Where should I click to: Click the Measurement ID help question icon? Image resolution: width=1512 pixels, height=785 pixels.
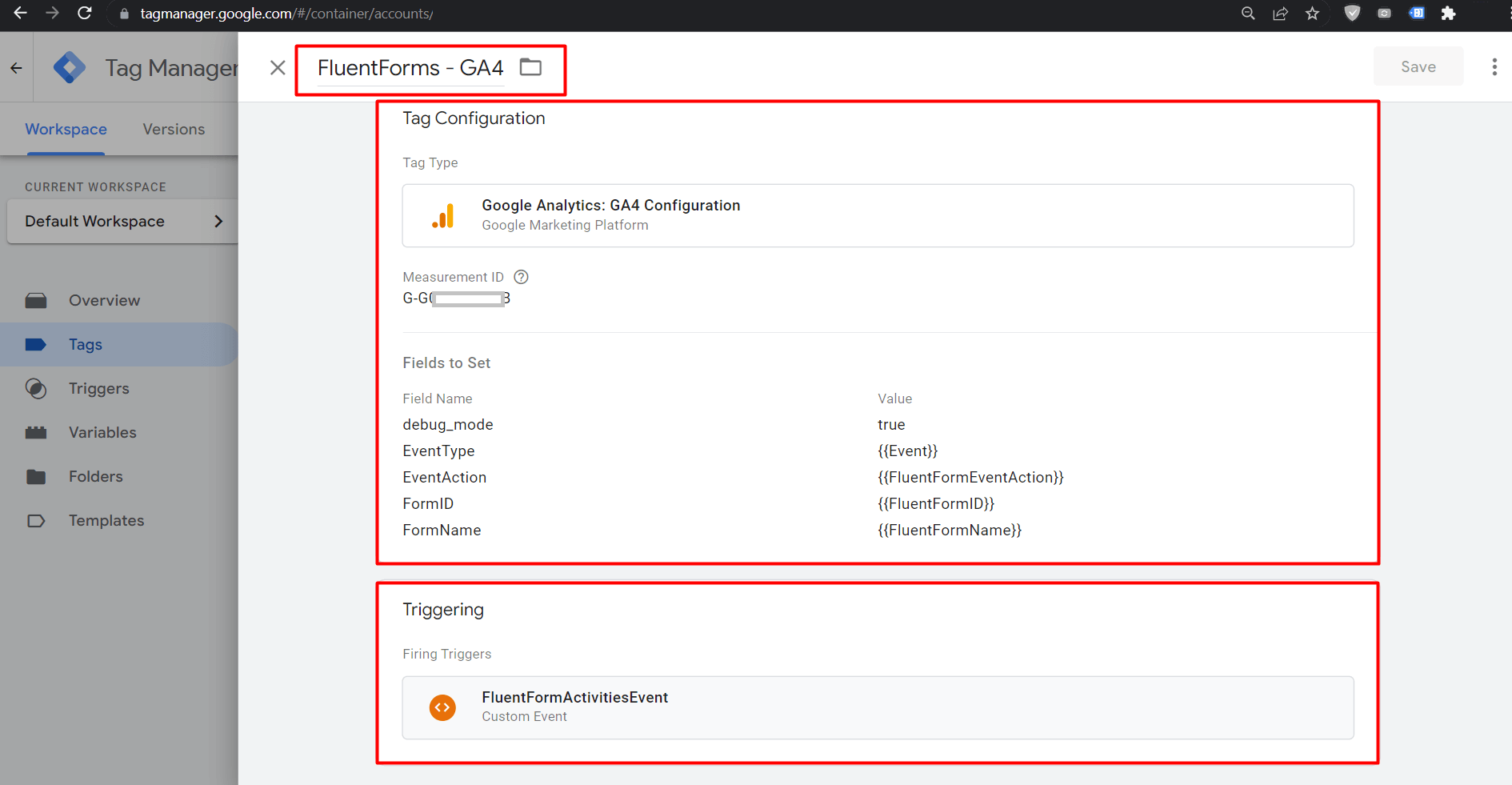[x=521, y=277]
